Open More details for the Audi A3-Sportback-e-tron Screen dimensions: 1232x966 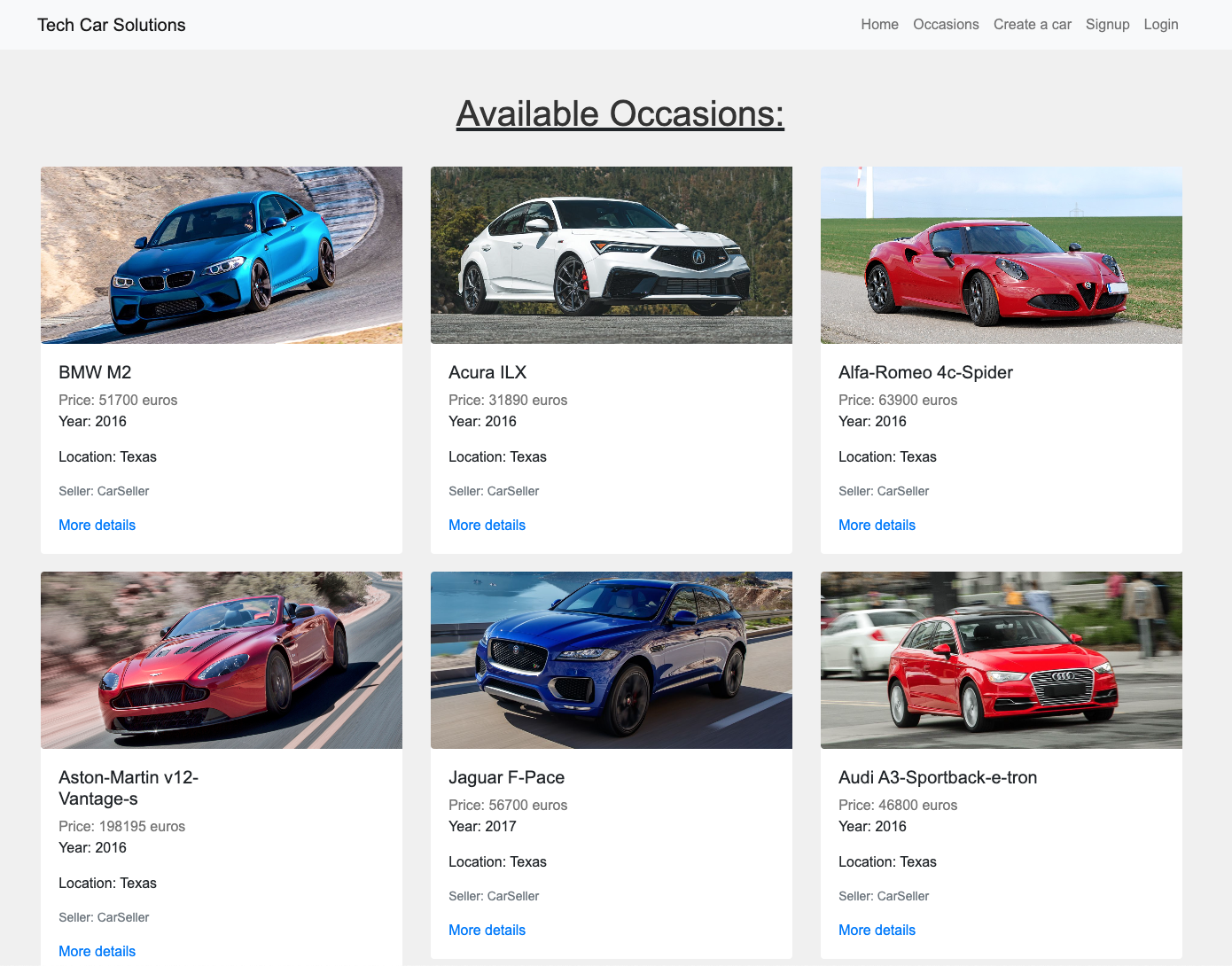tap(877, 930)
